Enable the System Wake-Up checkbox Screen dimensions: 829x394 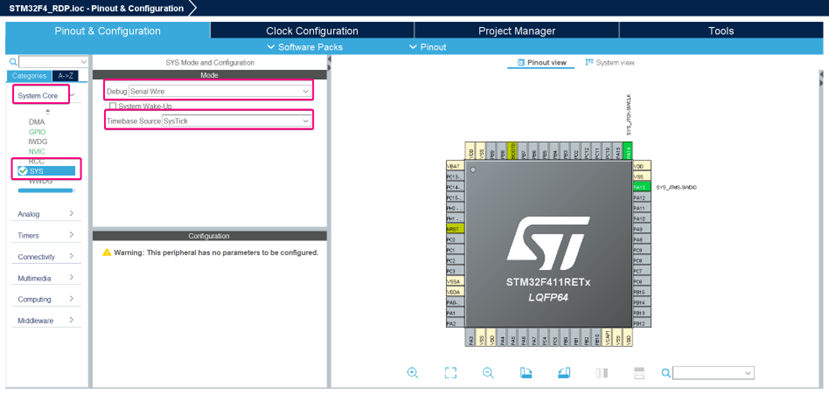pyautogui.click(x=112, y=106)
